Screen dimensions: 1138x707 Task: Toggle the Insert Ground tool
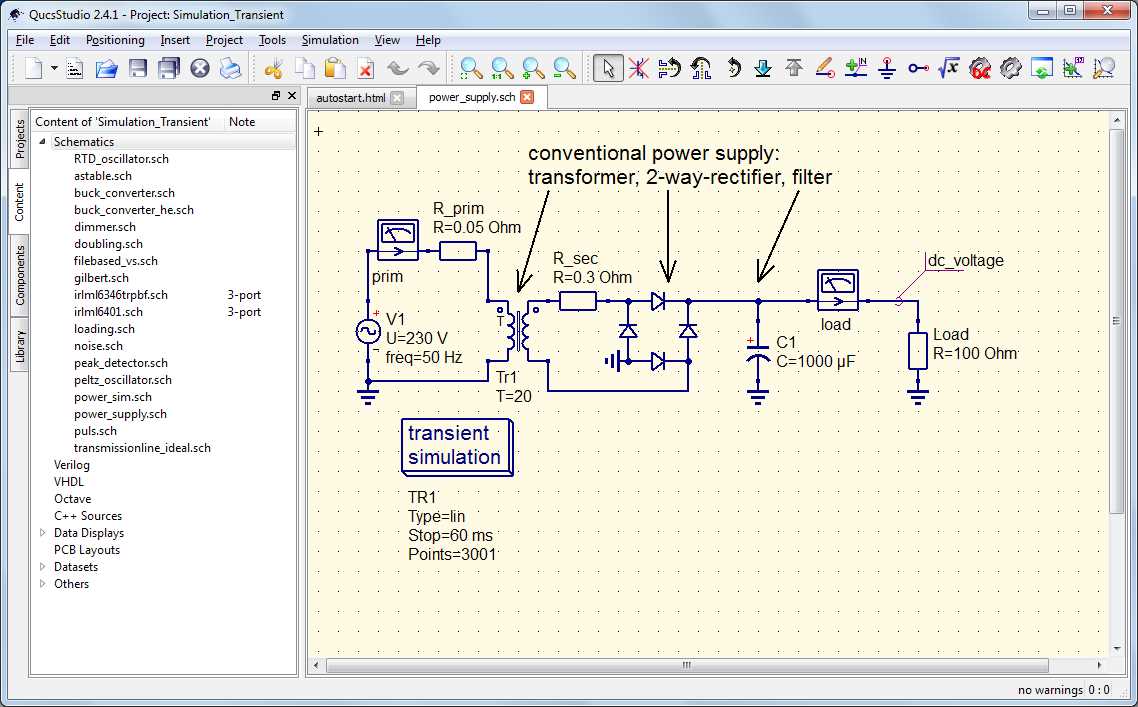[887, 69]
